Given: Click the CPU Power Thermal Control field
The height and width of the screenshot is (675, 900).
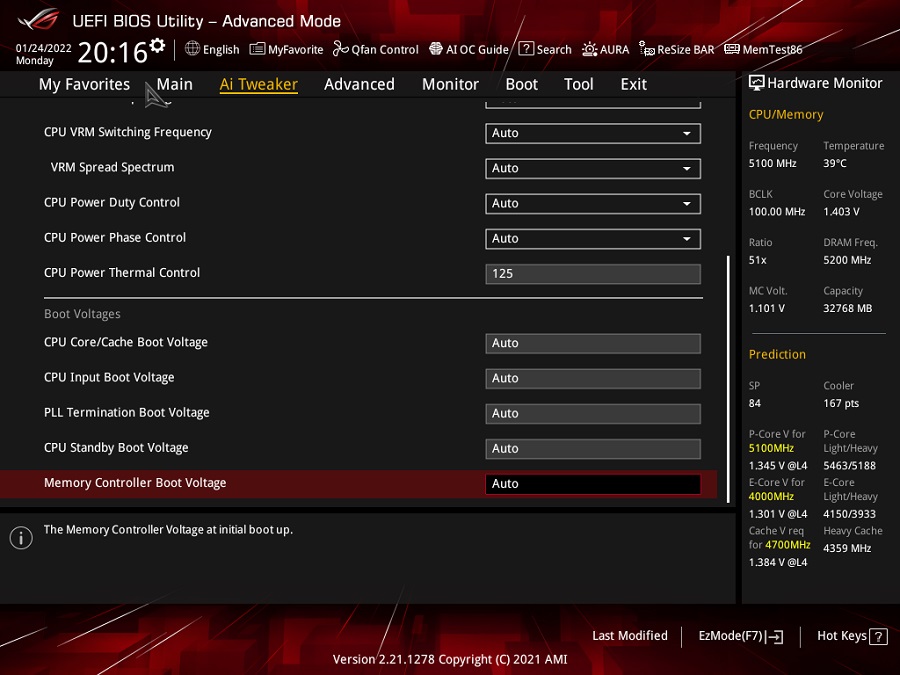Looking at the screenshot, I should [x=593, y=274].
